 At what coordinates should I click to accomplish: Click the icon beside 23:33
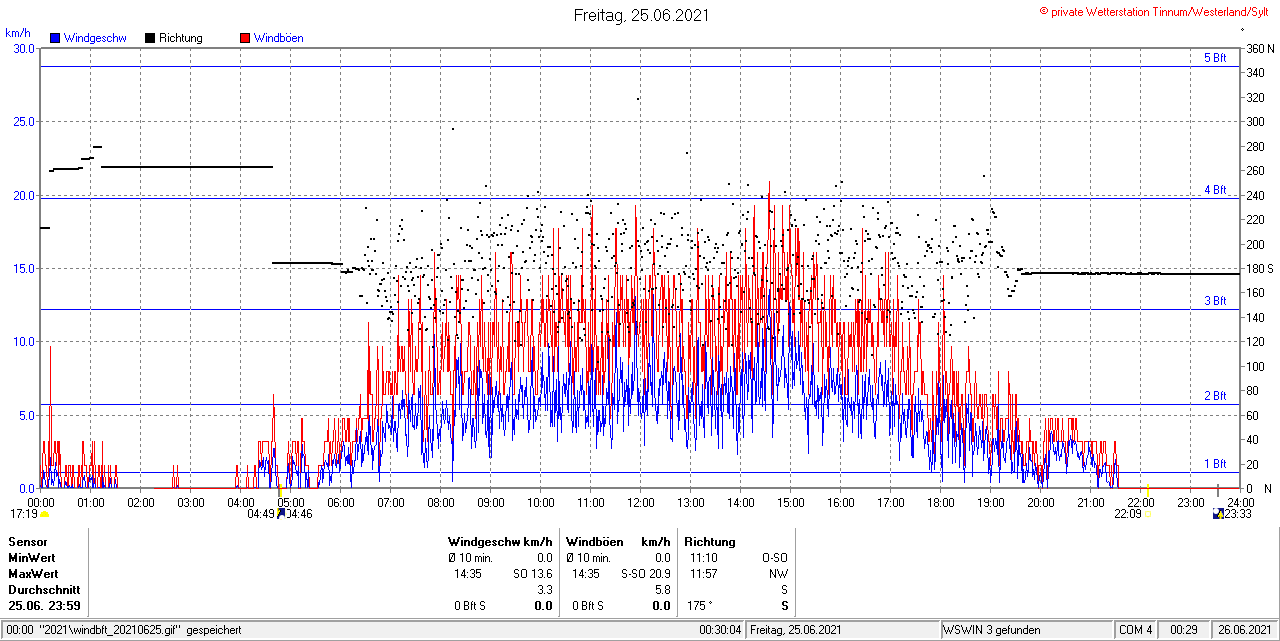(x=1217, y=514)
